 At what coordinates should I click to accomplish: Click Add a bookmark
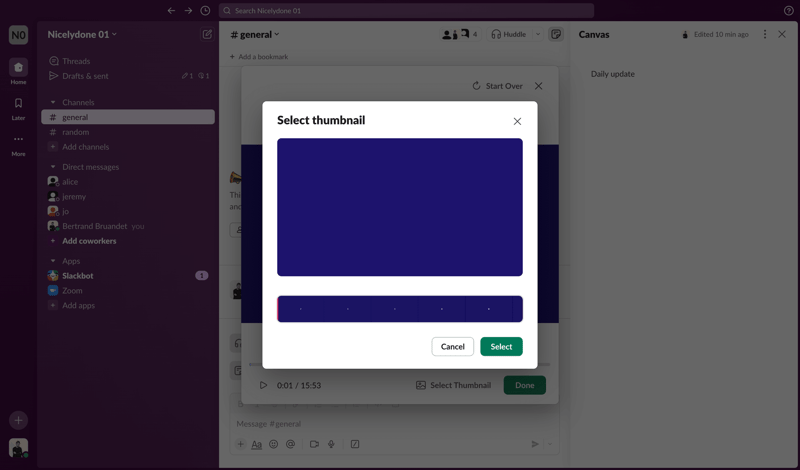[x=259, y=57]
